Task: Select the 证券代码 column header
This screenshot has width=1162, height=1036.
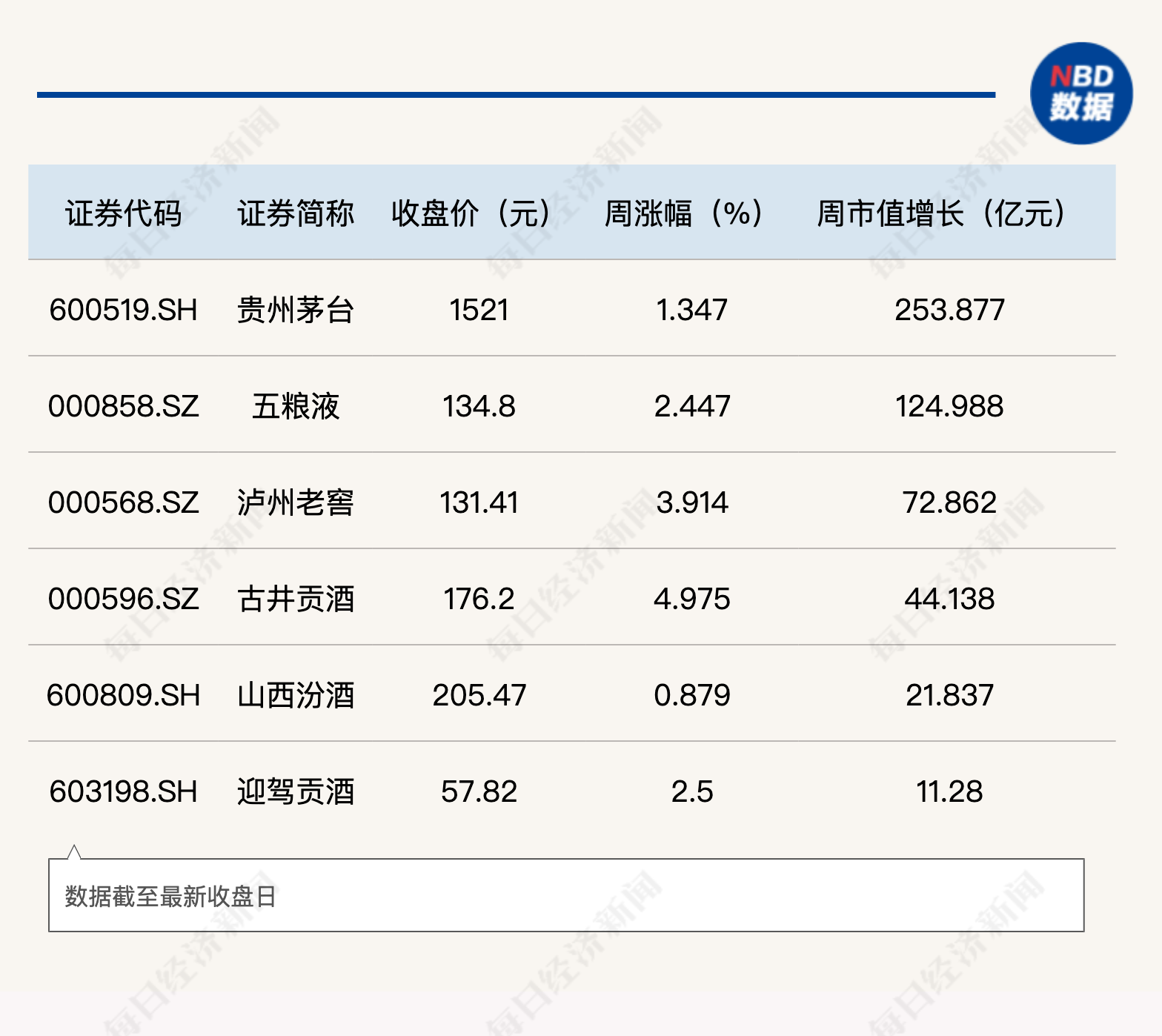Action: click(x=123, y=213)
